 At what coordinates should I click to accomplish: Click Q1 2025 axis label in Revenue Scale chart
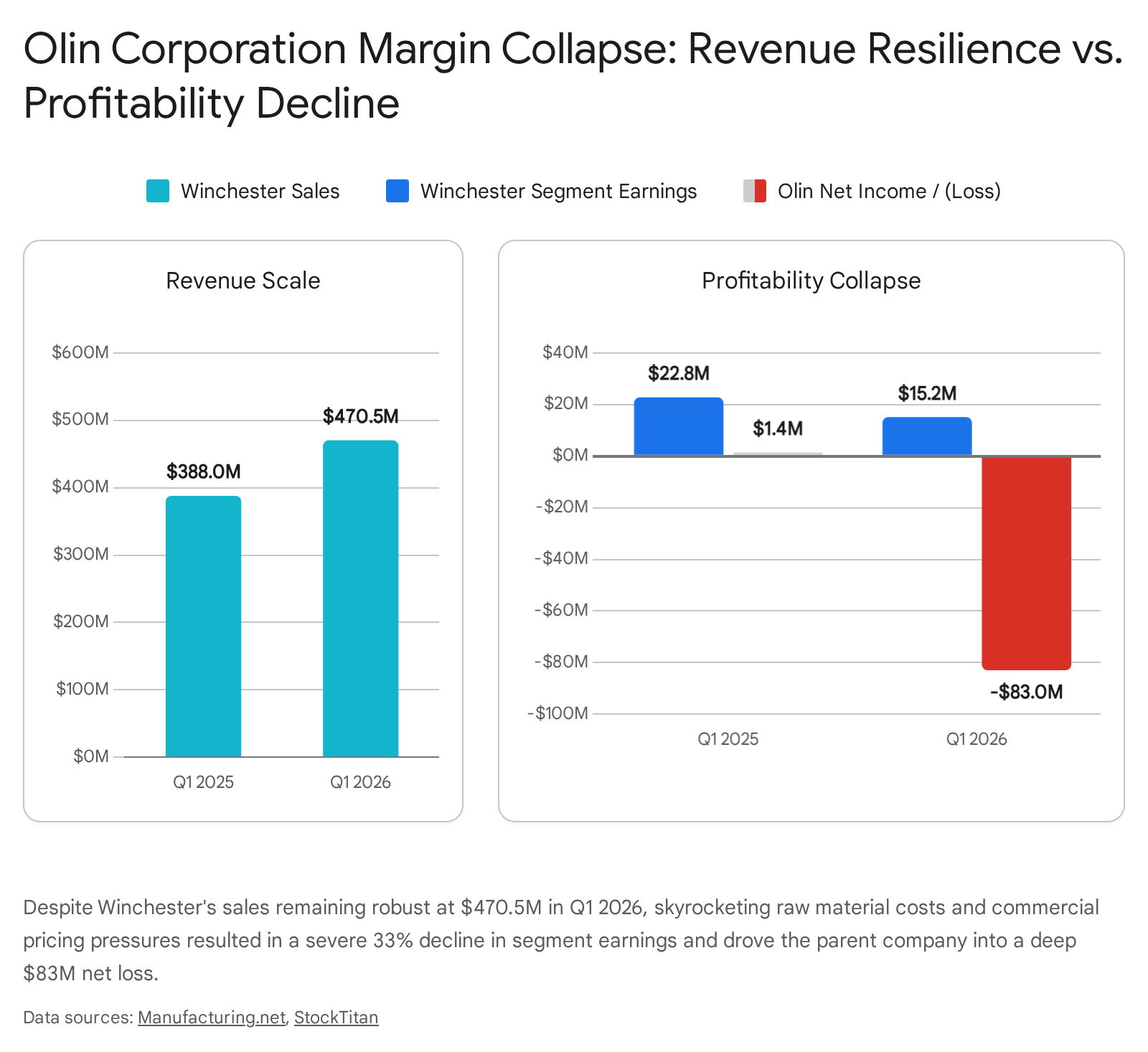tap(204, 782)
